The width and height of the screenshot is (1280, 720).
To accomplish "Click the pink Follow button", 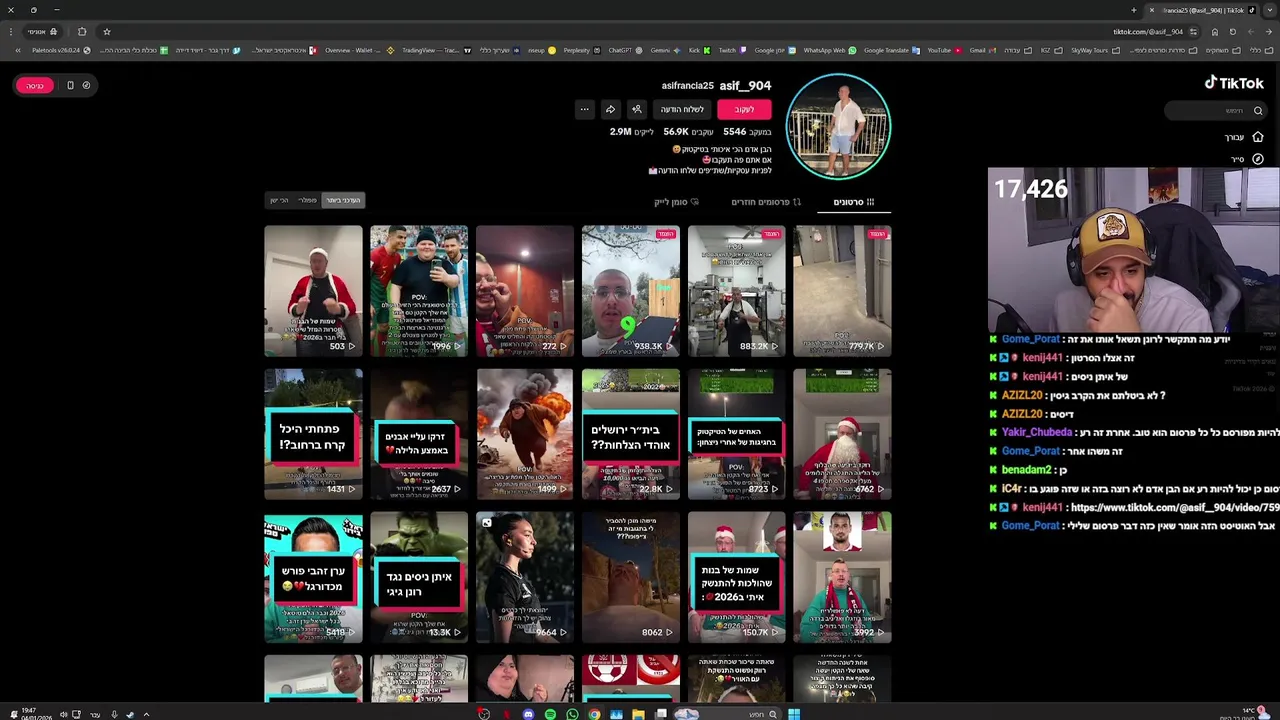I will [x=744, y=109].
